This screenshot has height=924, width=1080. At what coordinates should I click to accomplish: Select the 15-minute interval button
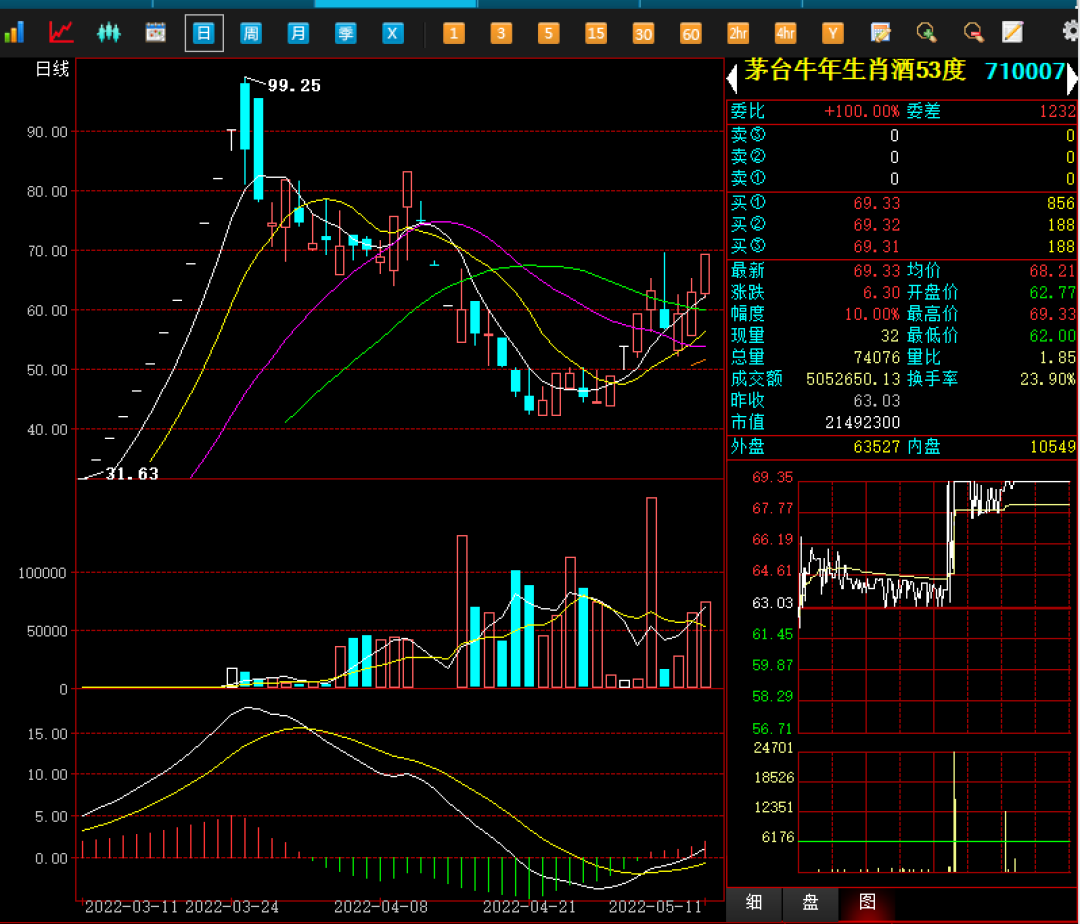[596, 33]
